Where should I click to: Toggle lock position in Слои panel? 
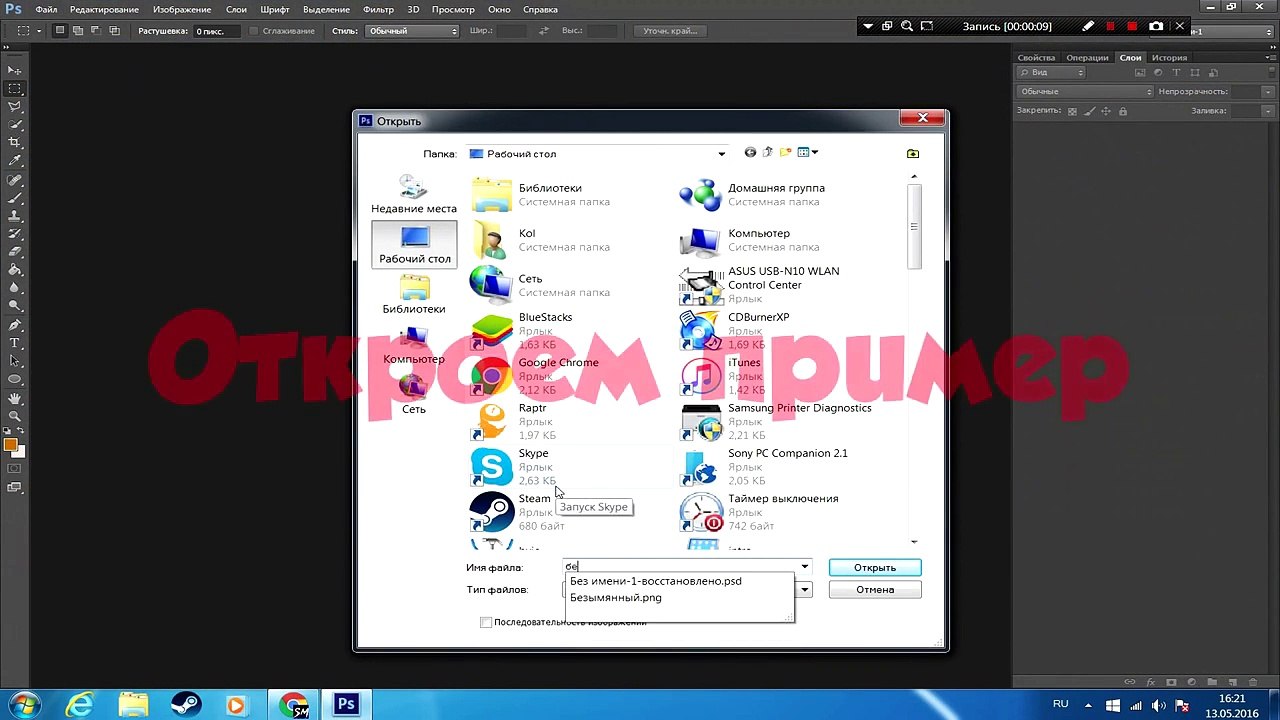(x=1105, y=110)
